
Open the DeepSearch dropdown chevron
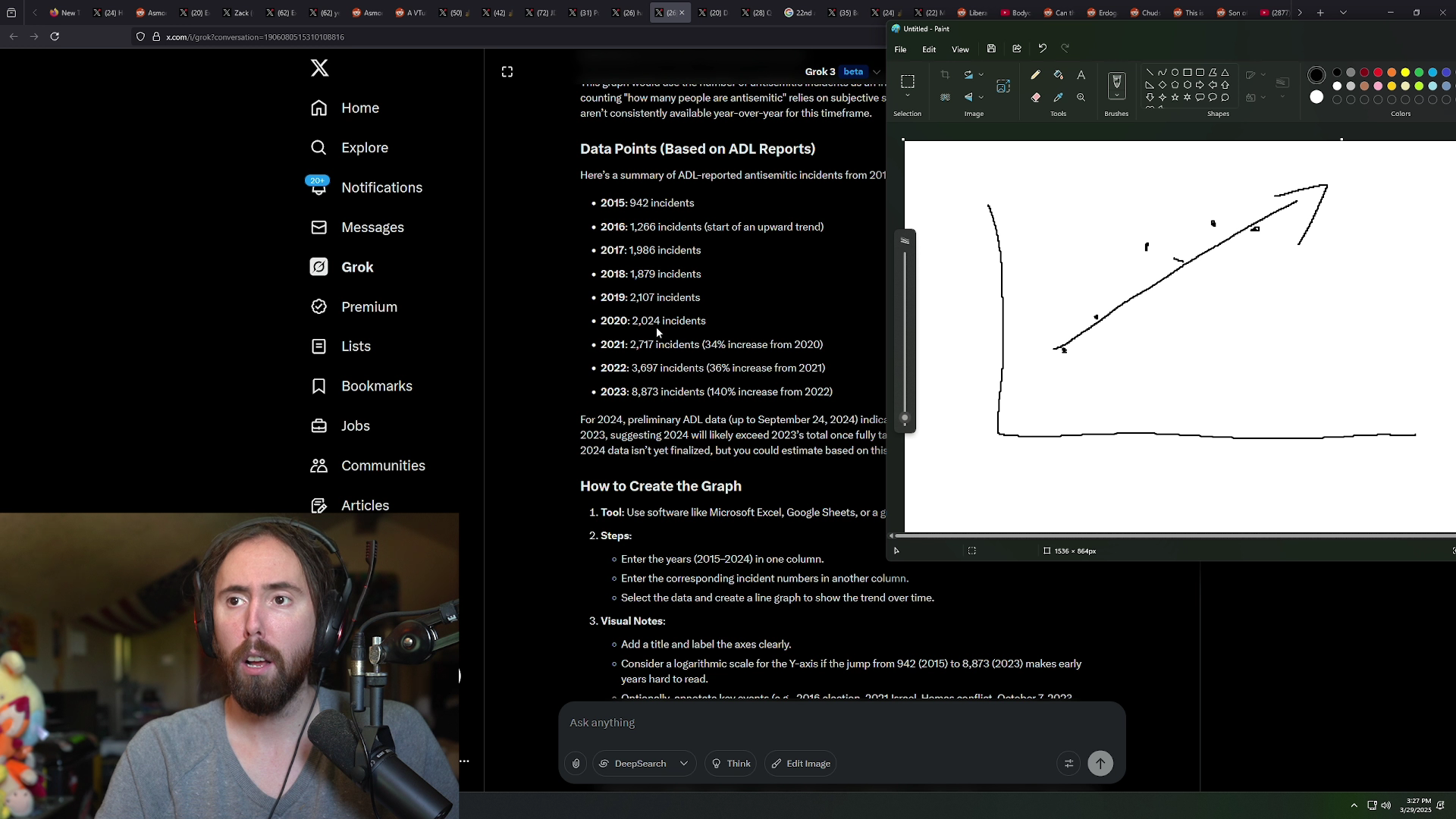click(x=684, y=764)
